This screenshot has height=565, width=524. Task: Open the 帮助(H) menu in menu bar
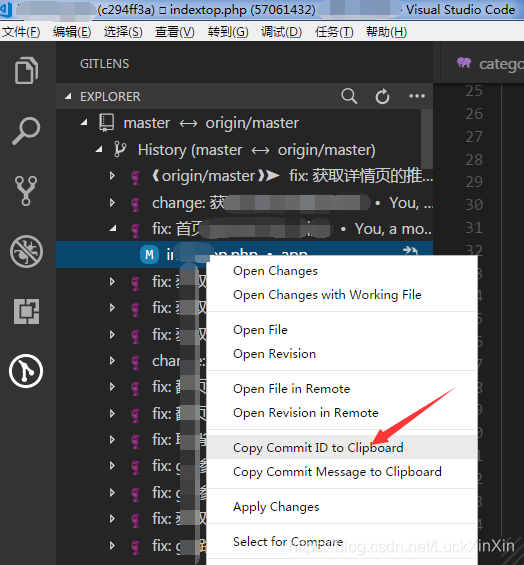click(386, 32)
